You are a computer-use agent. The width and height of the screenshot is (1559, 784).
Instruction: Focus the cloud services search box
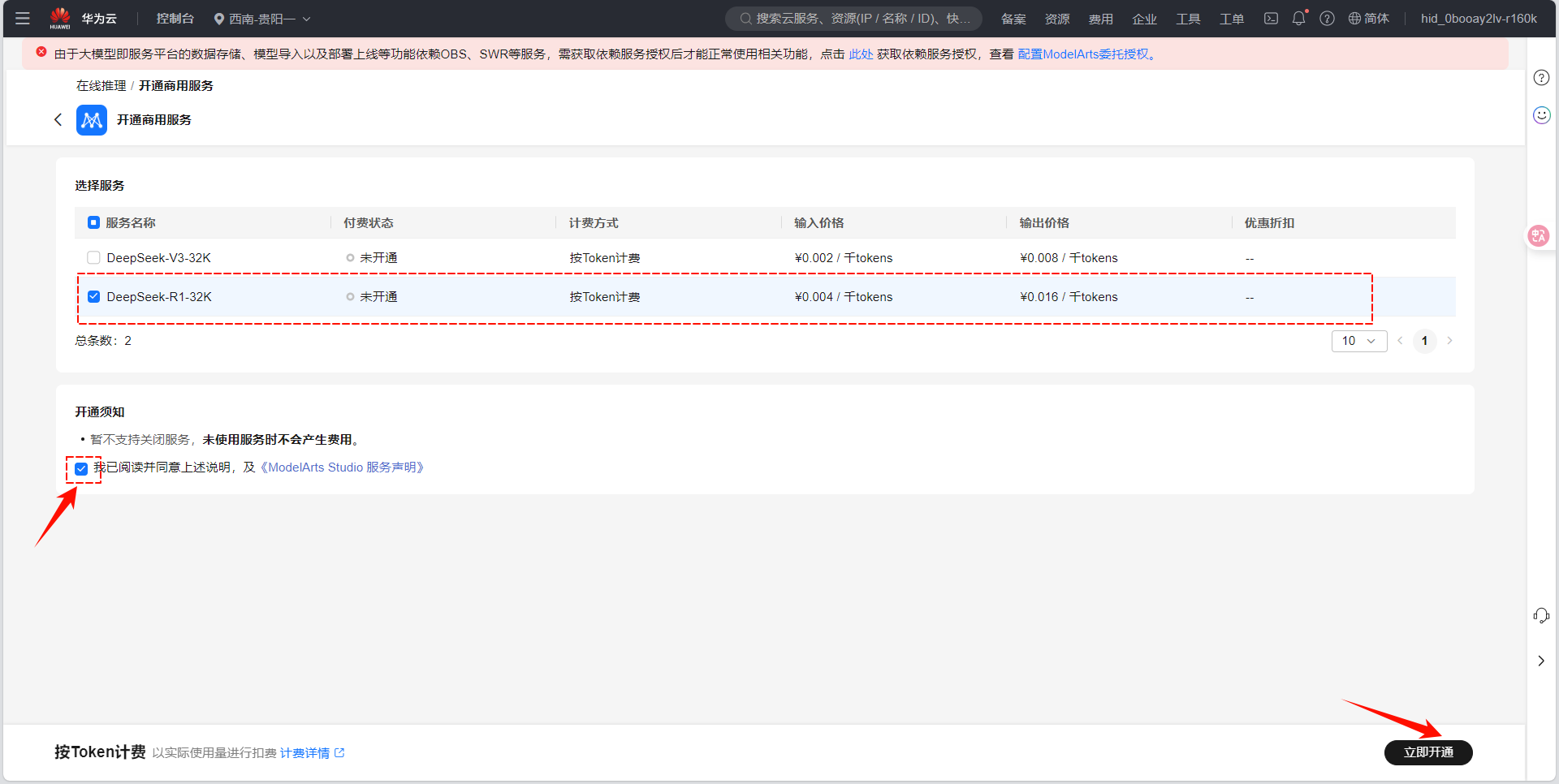(853, 18)
